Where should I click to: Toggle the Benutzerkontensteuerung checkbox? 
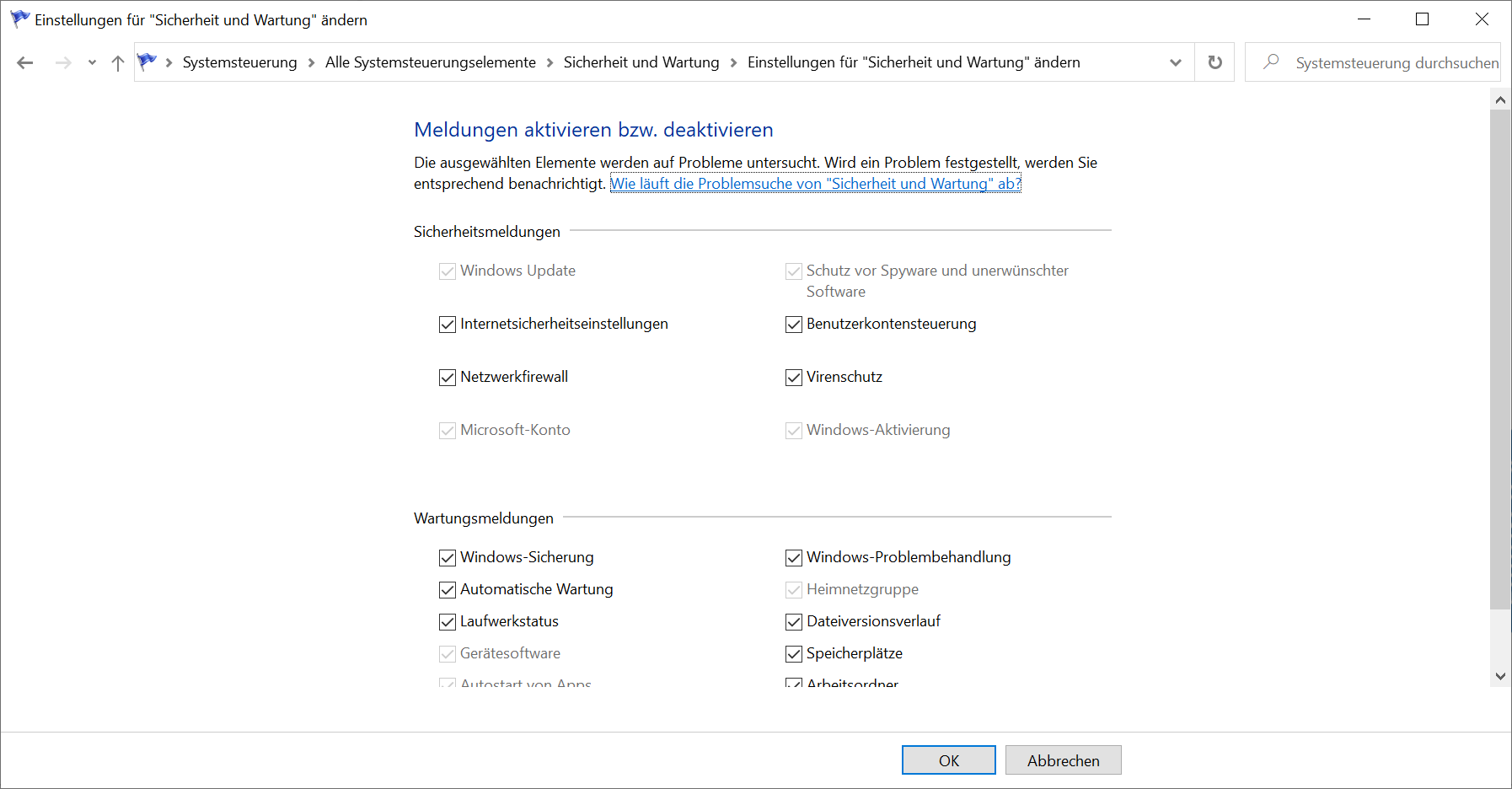pos(794,325)
